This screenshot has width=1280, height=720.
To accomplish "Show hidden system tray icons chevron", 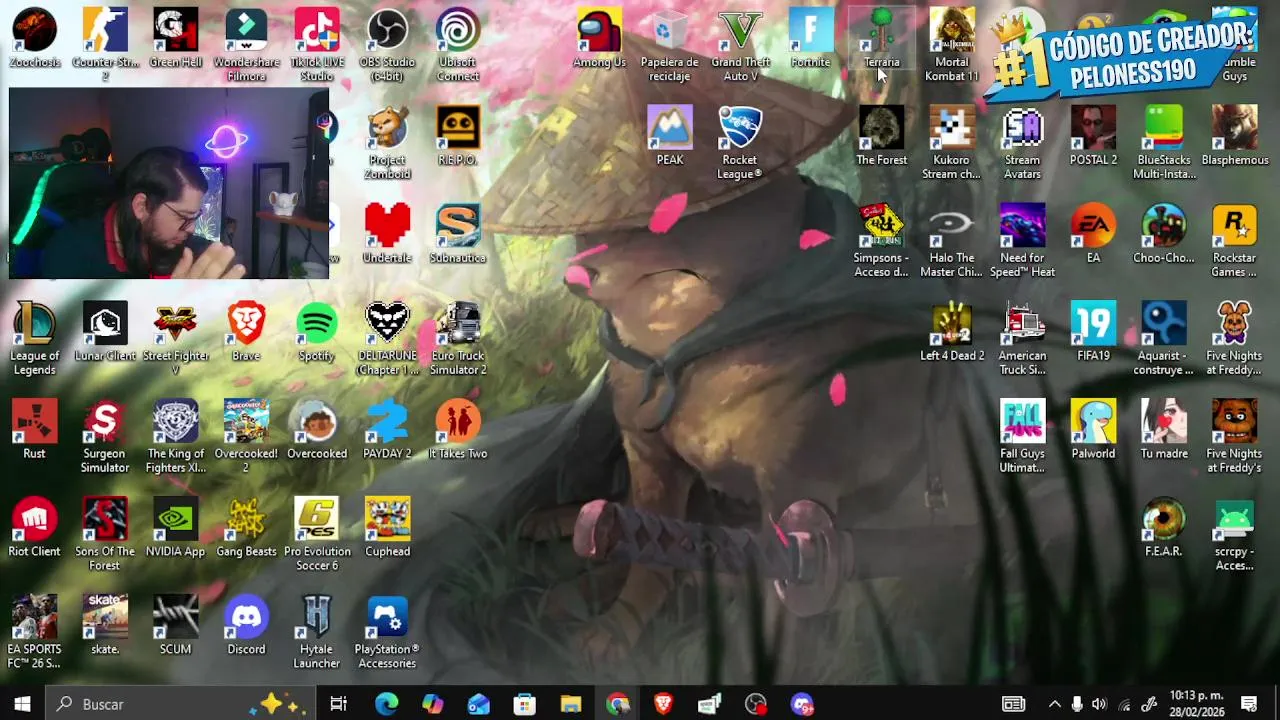I will tap(1054, 704).
